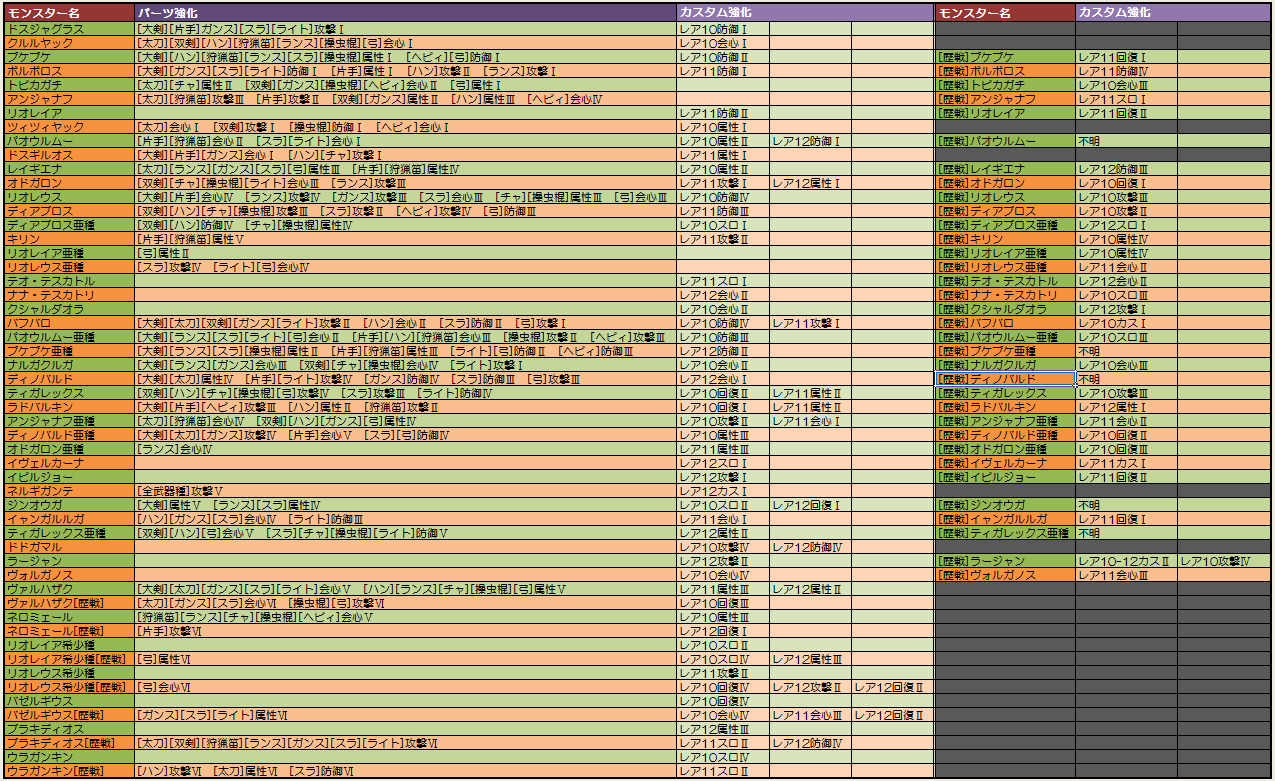Select the パーツ強化 column header
This screenshot has width=1275, height=781.
[406, 13]
